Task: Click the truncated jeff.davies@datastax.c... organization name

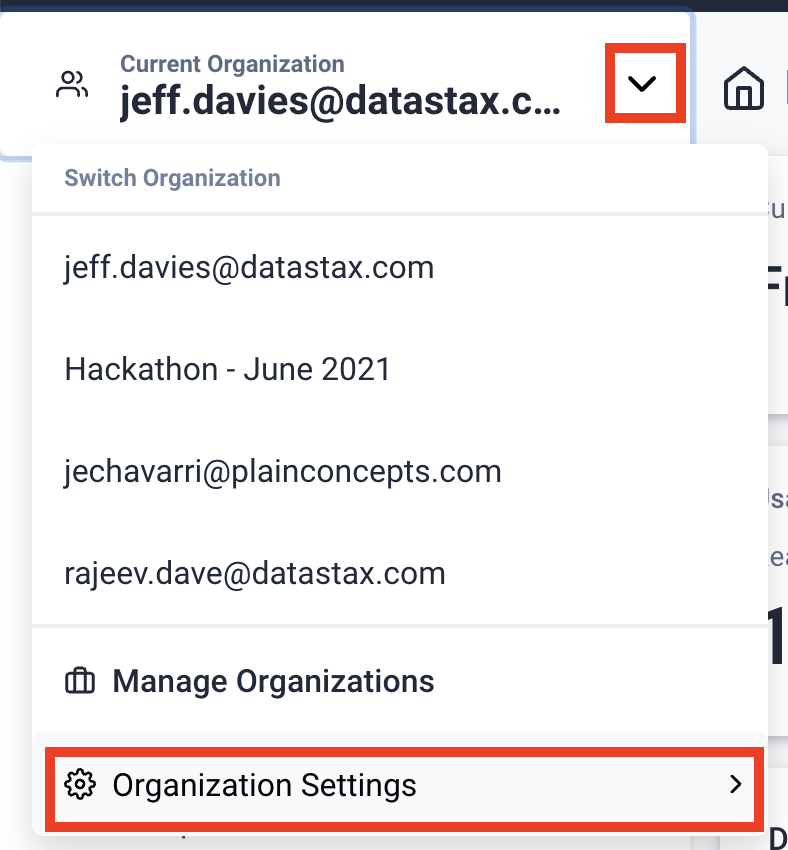Action: 340,101
